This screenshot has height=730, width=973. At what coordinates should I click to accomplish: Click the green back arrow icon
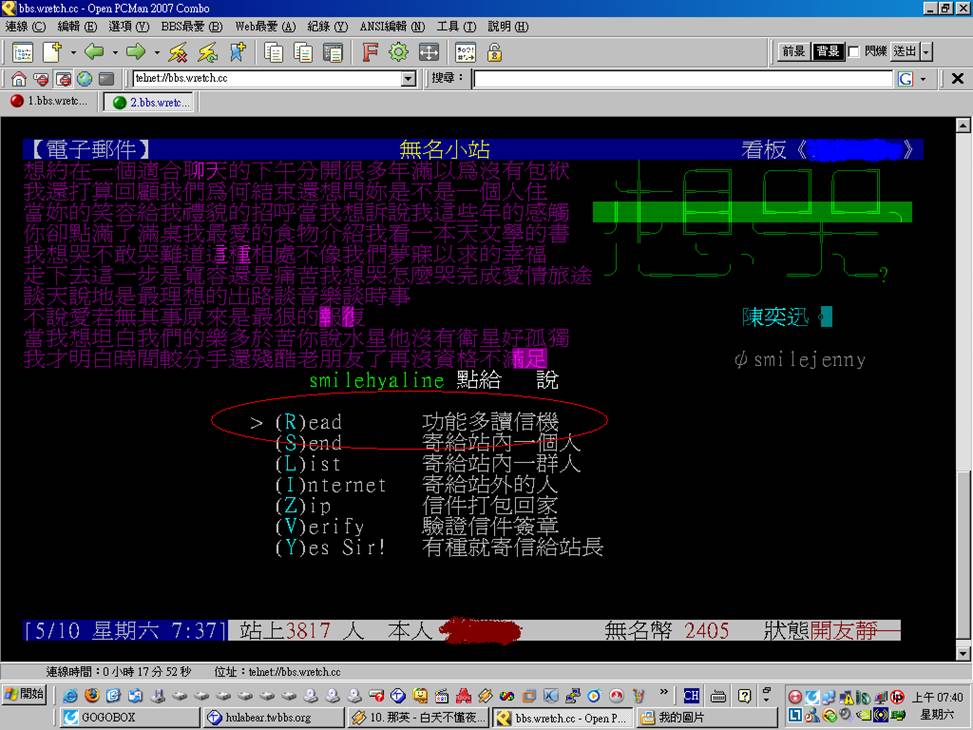click(x=94, y=52)
